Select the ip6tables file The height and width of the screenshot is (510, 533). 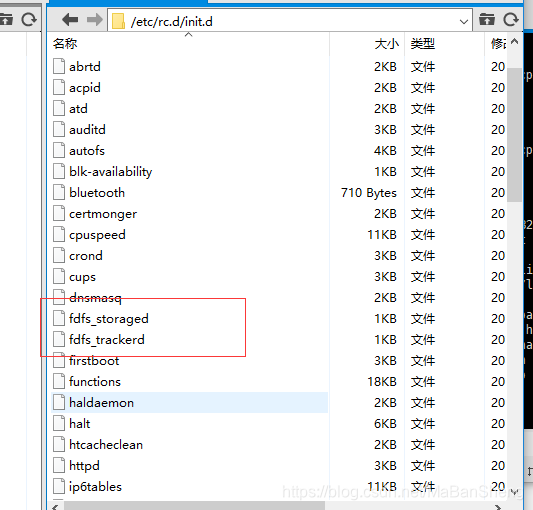click(95, 487)
